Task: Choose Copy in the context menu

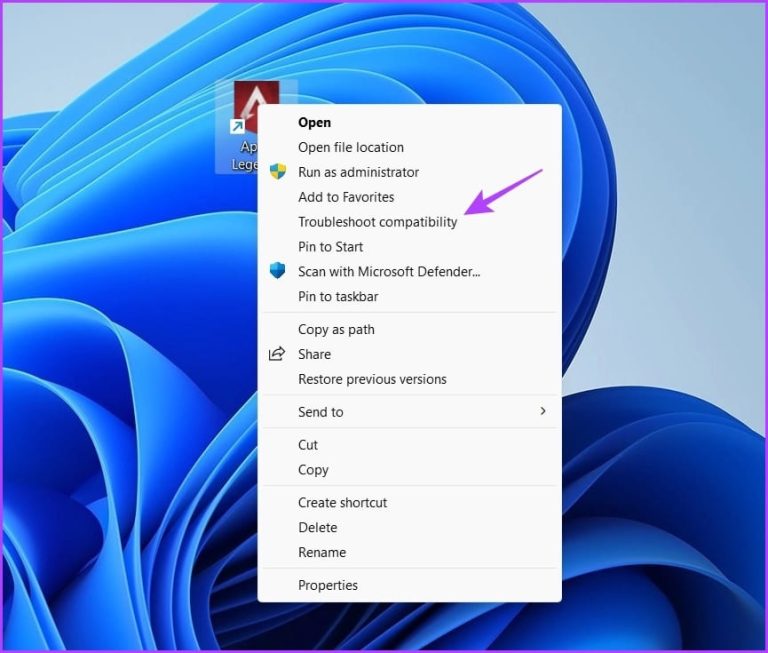Action: point(313,470)
